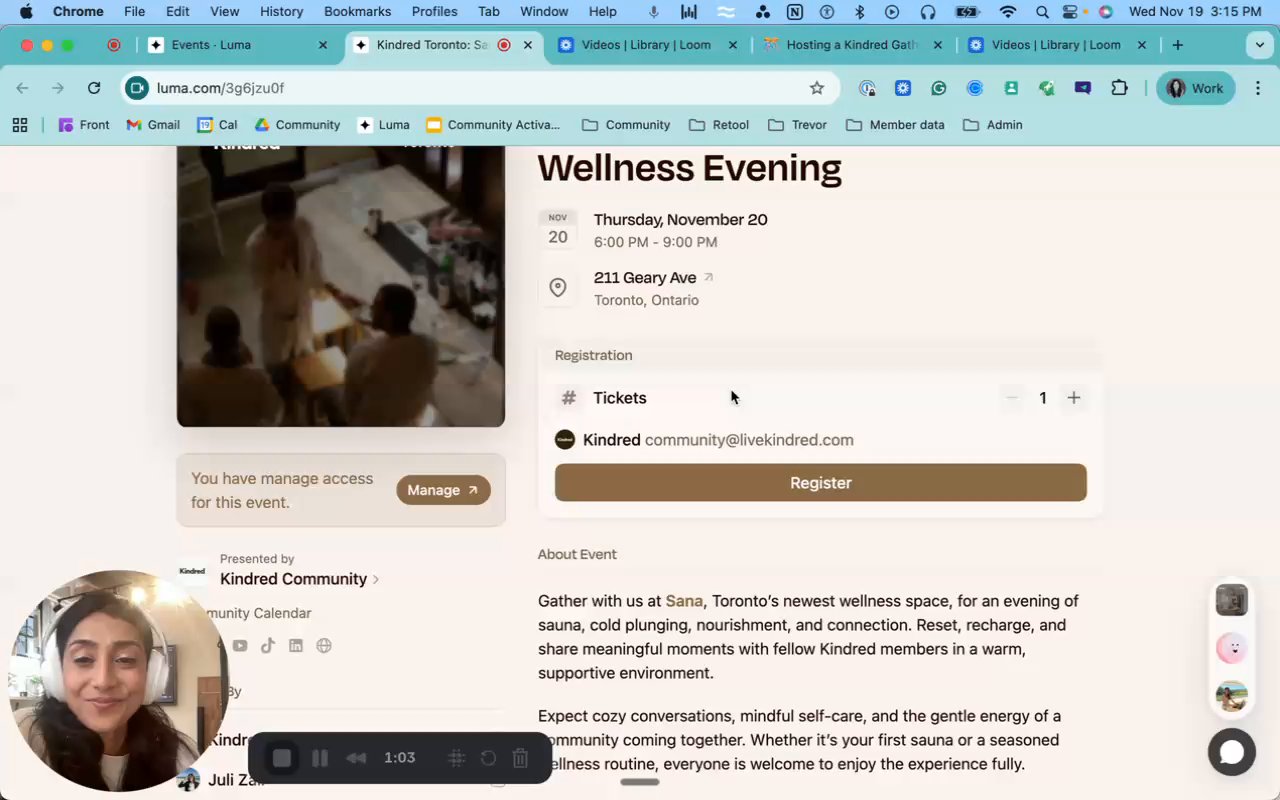Open the Profiles menu

pyautogui.click(x=434, y=12)
